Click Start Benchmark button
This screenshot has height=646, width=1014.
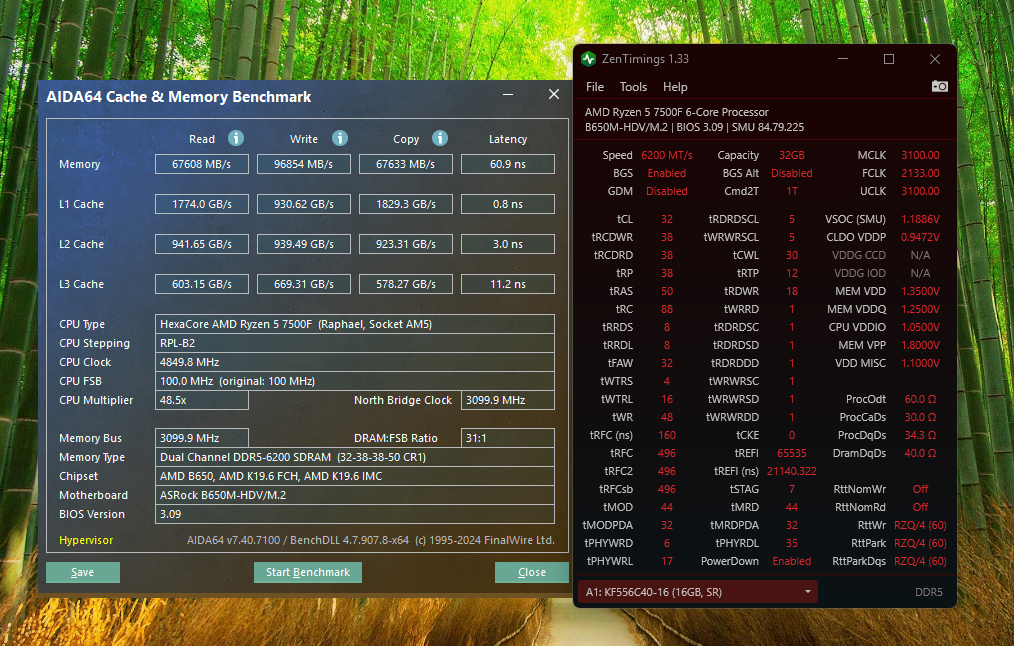point(308,572)
